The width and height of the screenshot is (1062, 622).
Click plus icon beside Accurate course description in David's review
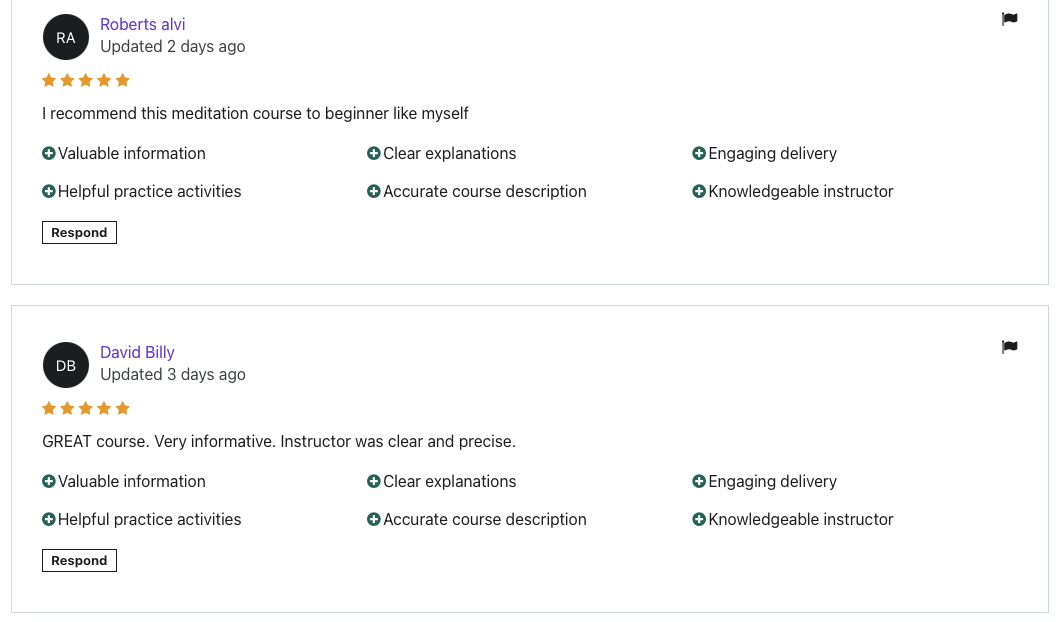point(374,520)
